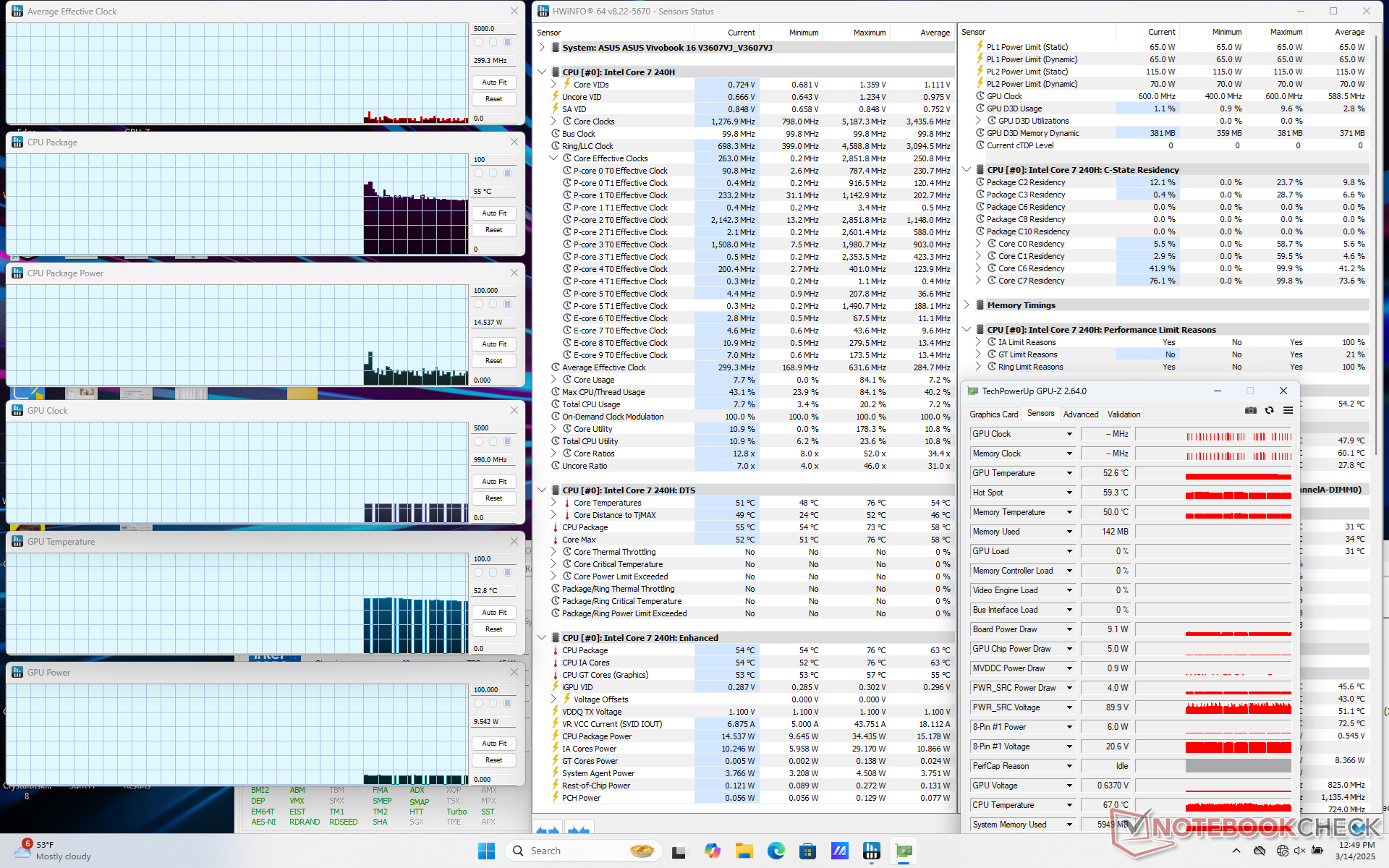1389x868 pixels.
Task: Click first color swatch in Average Effective Clock window
Action: [x=478, y=42]
